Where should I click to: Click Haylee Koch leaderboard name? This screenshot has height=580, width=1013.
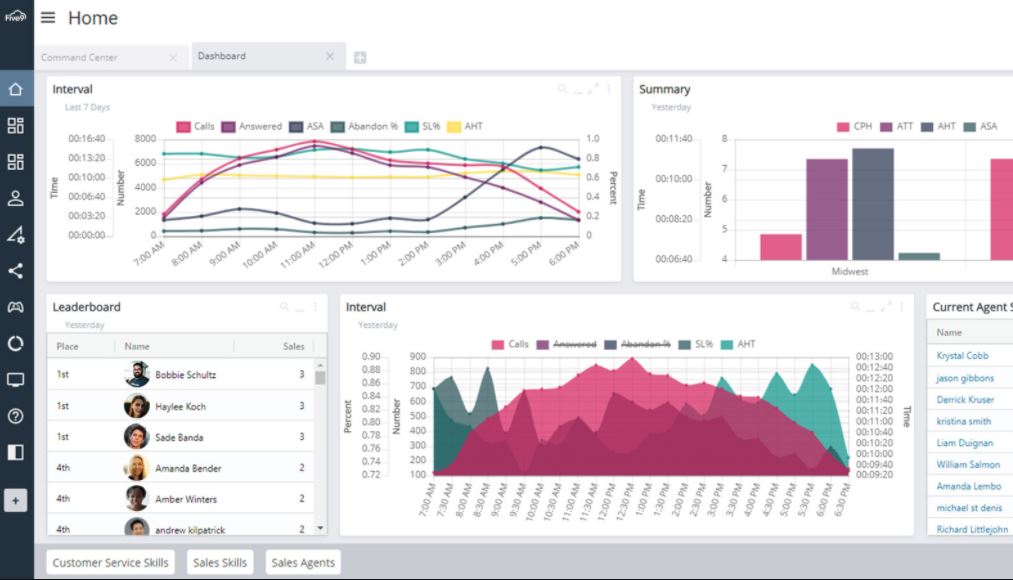180,406
